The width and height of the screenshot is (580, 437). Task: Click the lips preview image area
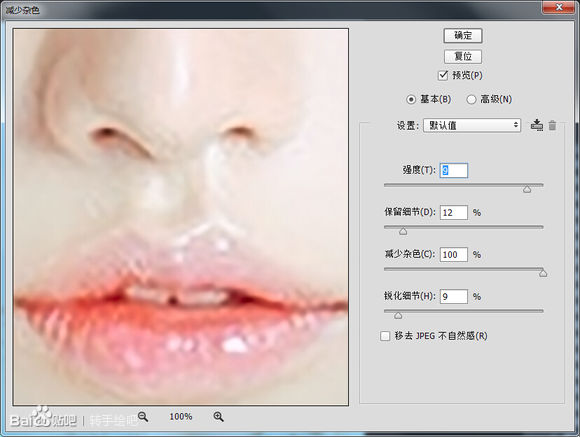coord(181,217)
